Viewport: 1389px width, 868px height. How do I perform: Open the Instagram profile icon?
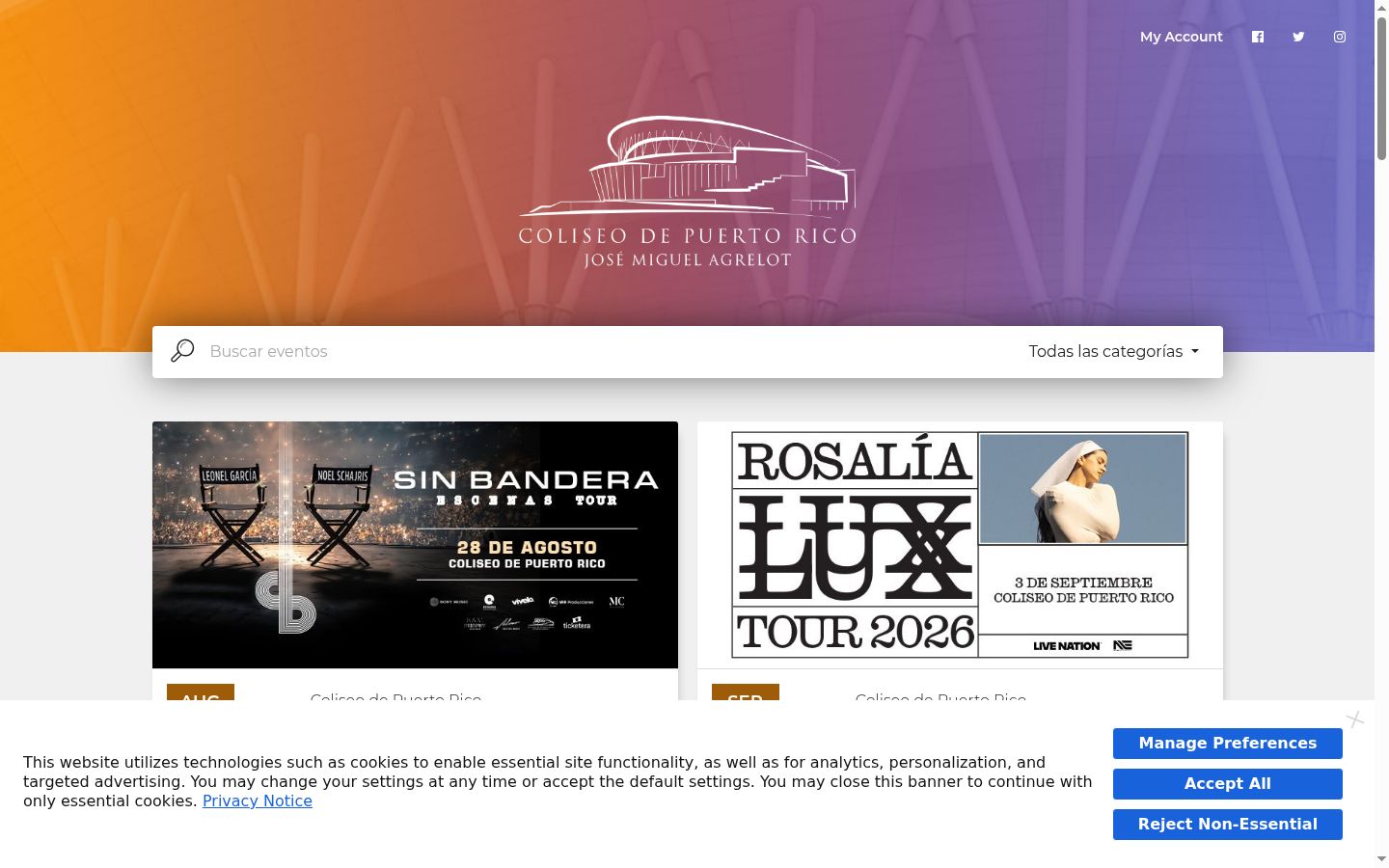tap(1340, 37)
